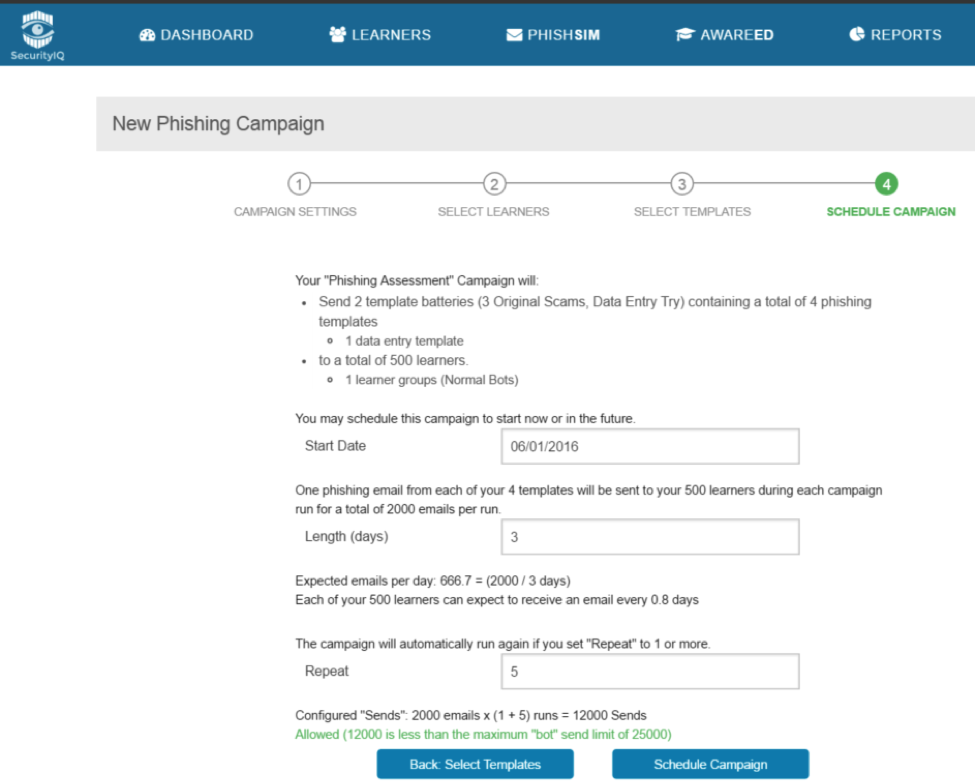
Task: Click the Start Date input field
Action: [x=649, y=447]
